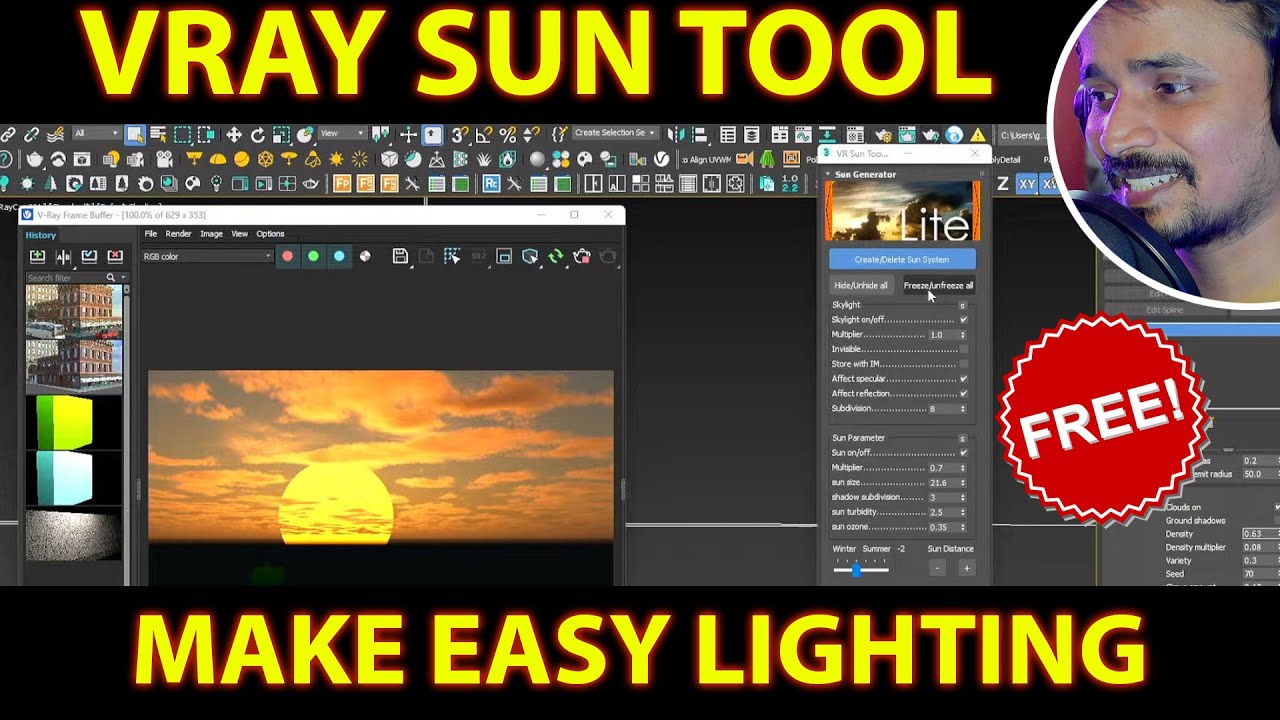The height and width of the screenshot is (720, 1280).
Task: Switch to the History tab
Action: click(x=41, y=235)
